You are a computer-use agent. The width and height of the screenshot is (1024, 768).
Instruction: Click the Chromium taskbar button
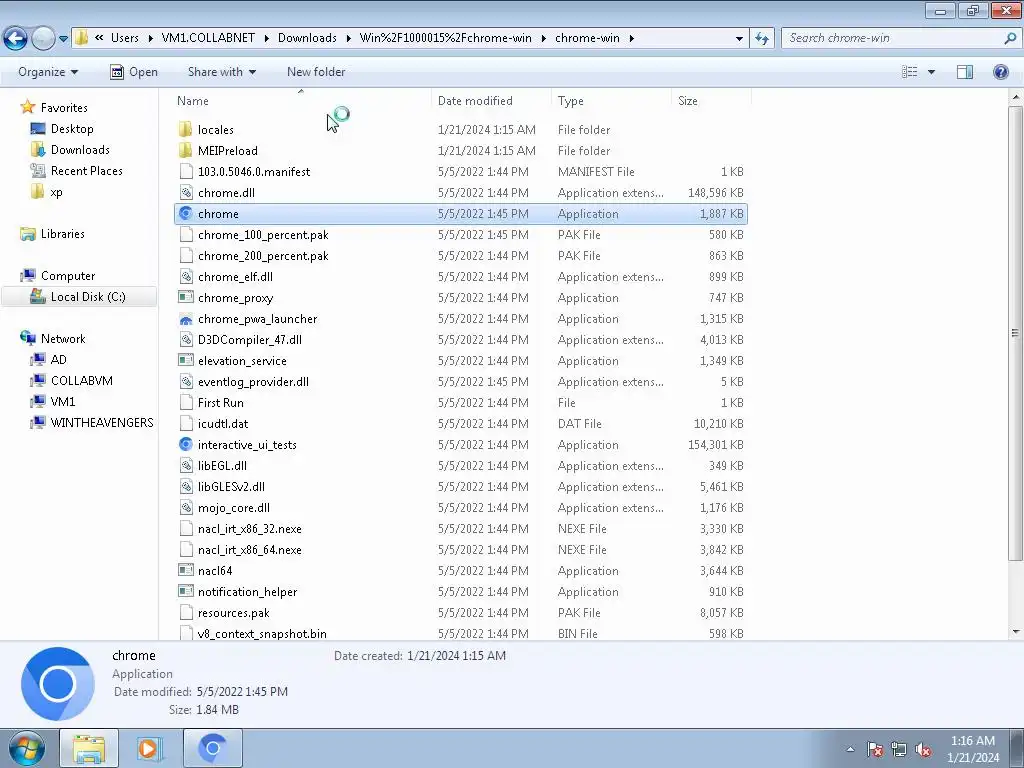coord(212,748)
